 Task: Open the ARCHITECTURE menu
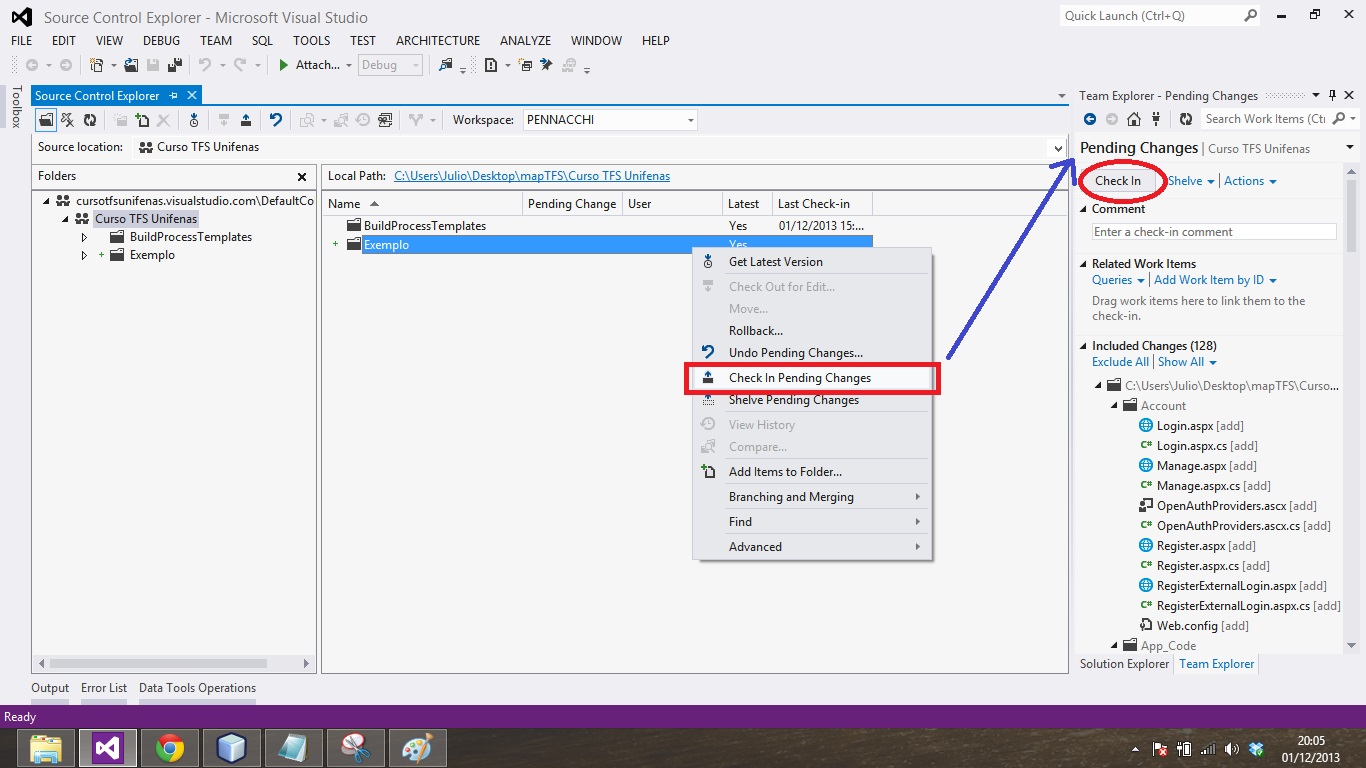[x=438, y=41]
